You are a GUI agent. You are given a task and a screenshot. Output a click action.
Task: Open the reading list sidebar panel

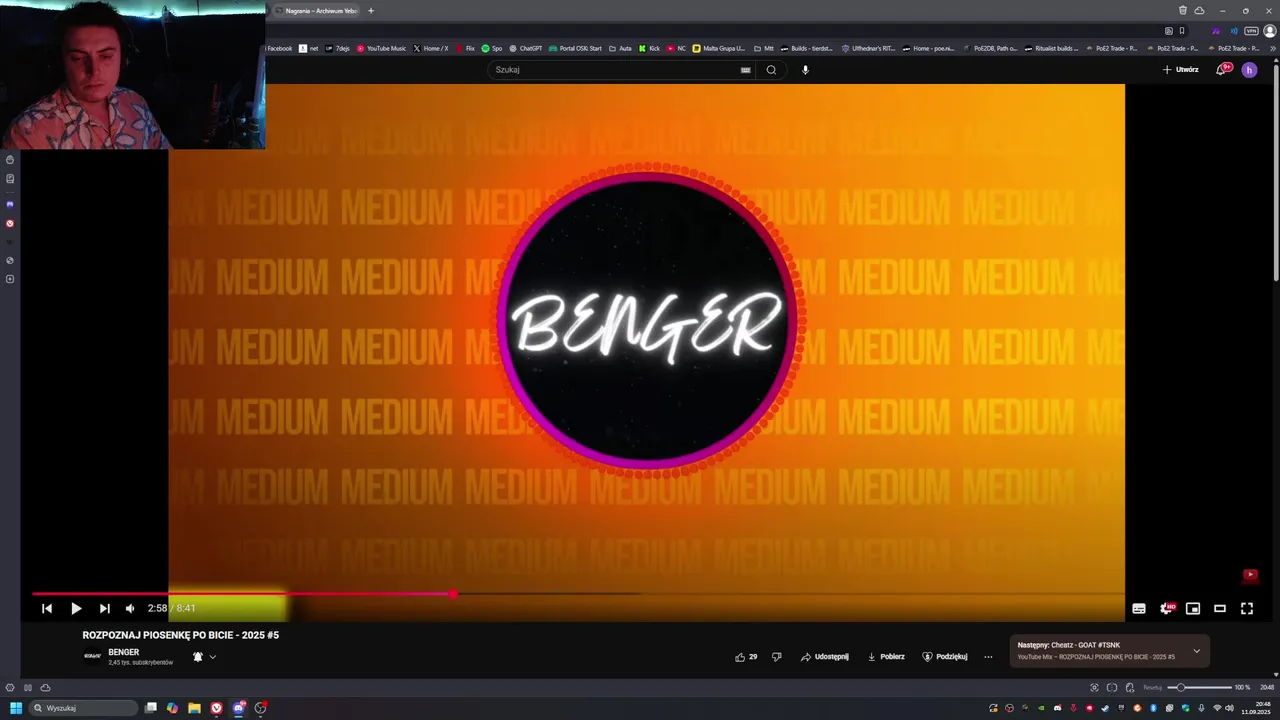point(10,179)
